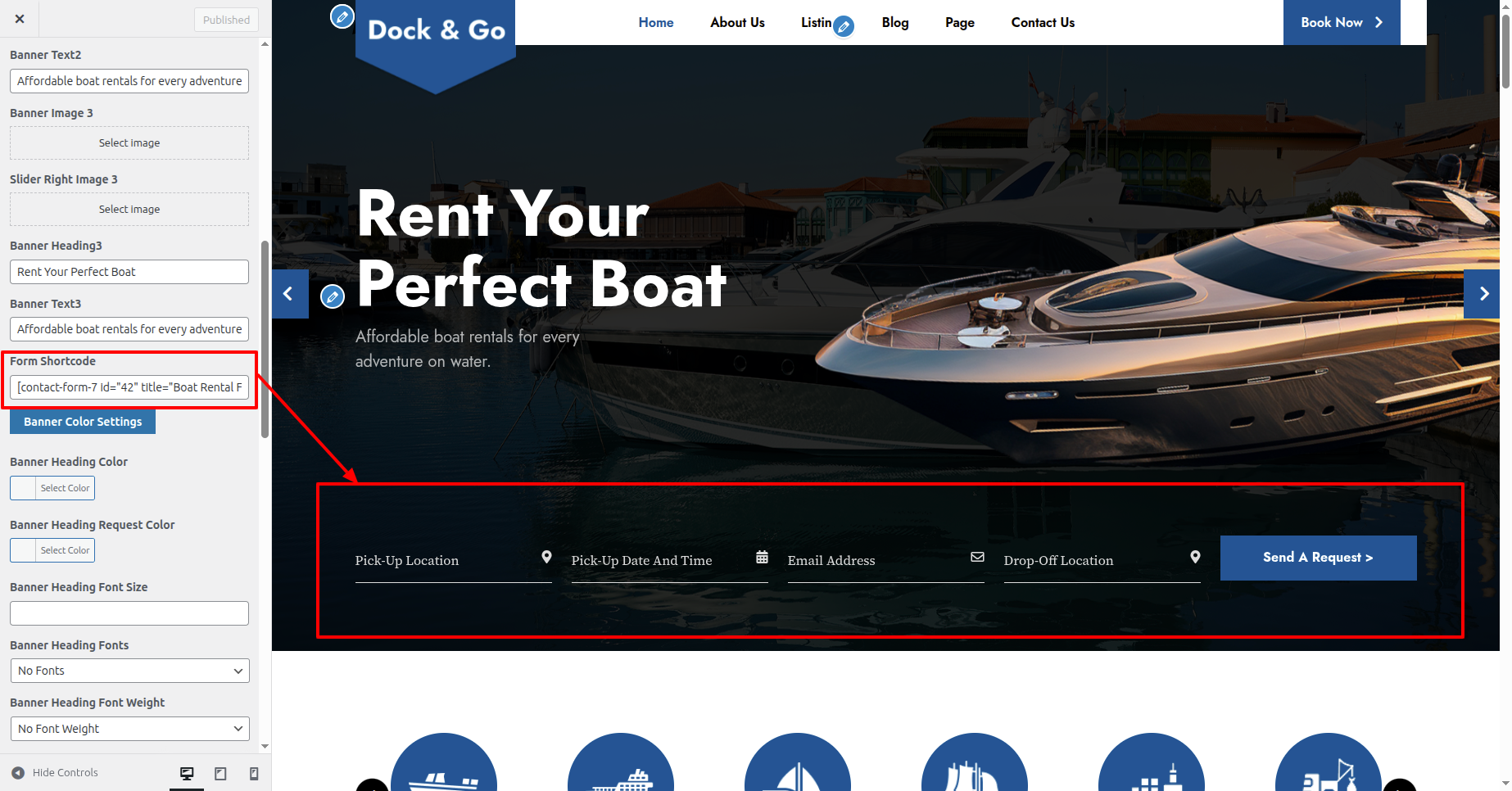Click the Send A Request button
1512x791 pixels.
[1318, 558]
